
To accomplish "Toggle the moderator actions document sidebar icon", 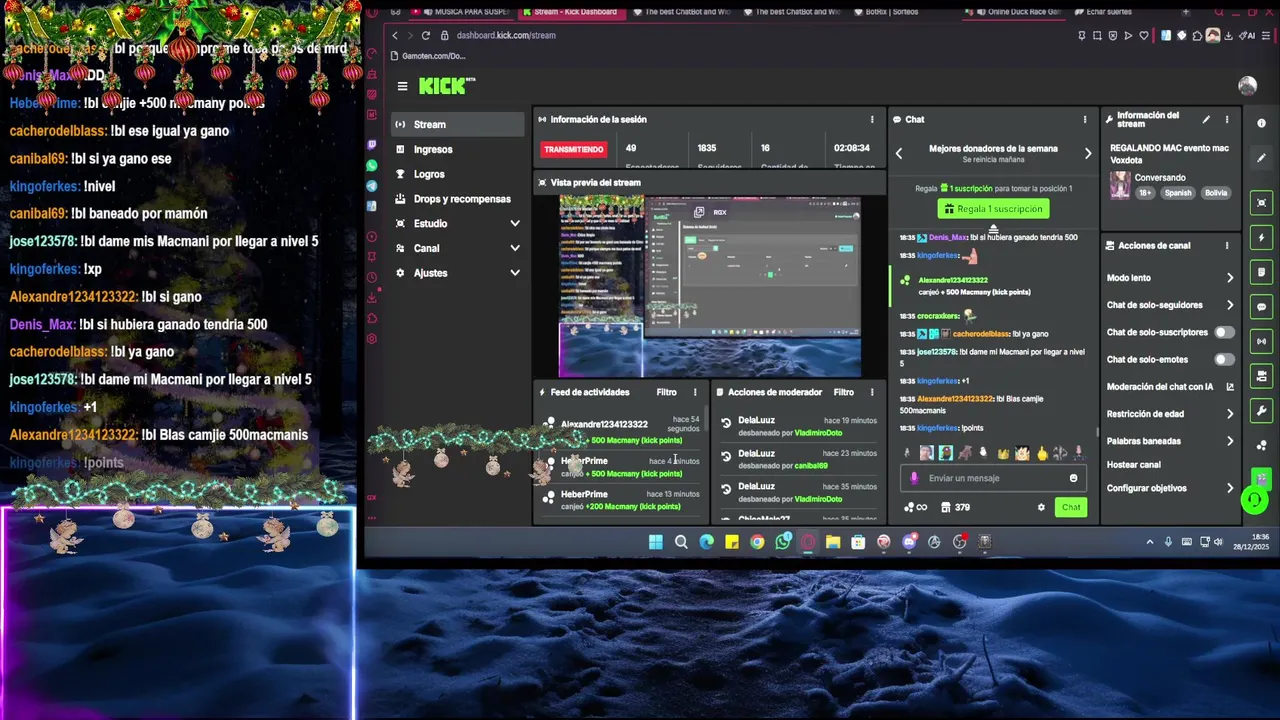I will [x=1261, y=272].
